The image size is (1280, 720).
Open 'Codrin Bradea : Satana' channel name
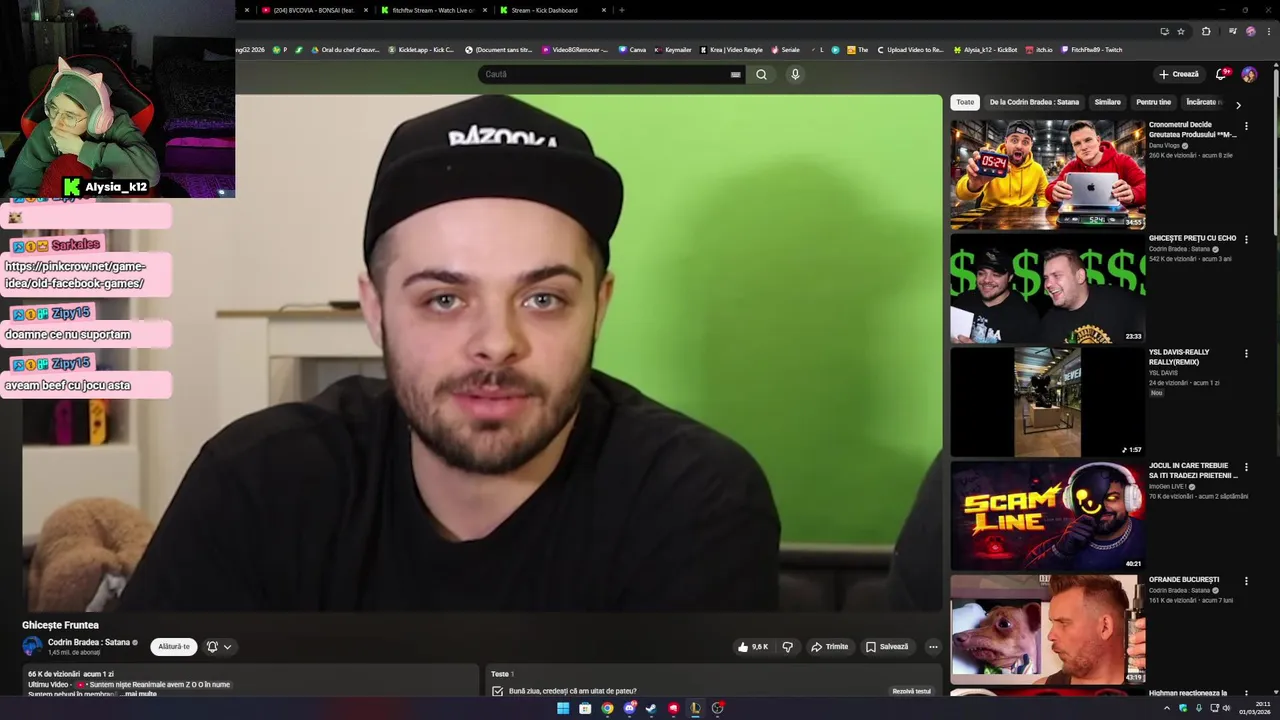(x=89, y=642)
